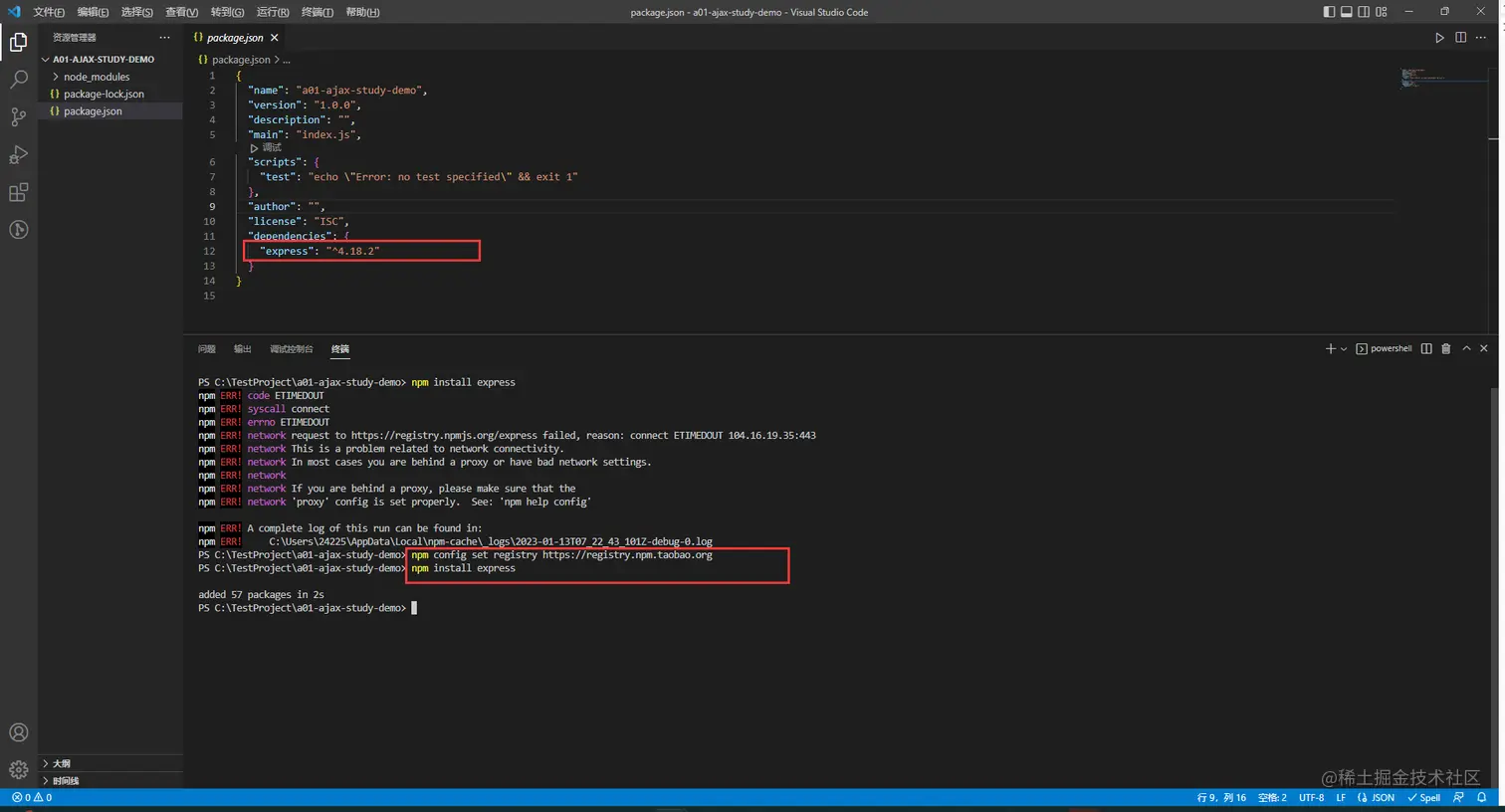Image resolution: width=1505 pixels, height=812 pixels.
Task: Open the 转到(G) menu
Action: point(227,12)
